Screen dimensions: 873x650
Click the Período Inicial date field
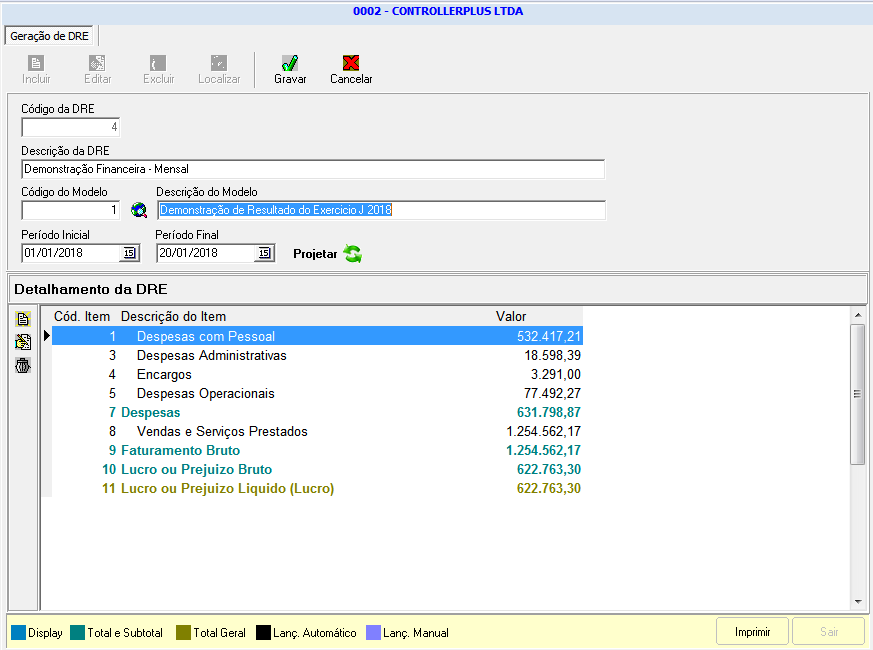click(71, 253)
